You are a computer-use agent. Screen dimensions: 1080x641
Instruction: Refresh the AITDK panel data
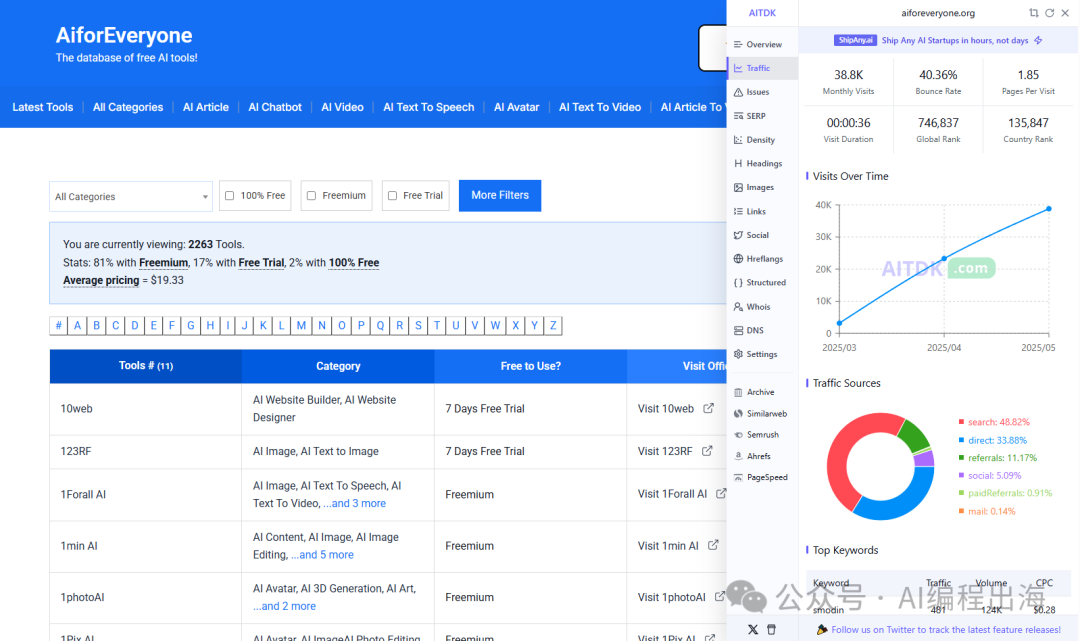click(1049, 13)
